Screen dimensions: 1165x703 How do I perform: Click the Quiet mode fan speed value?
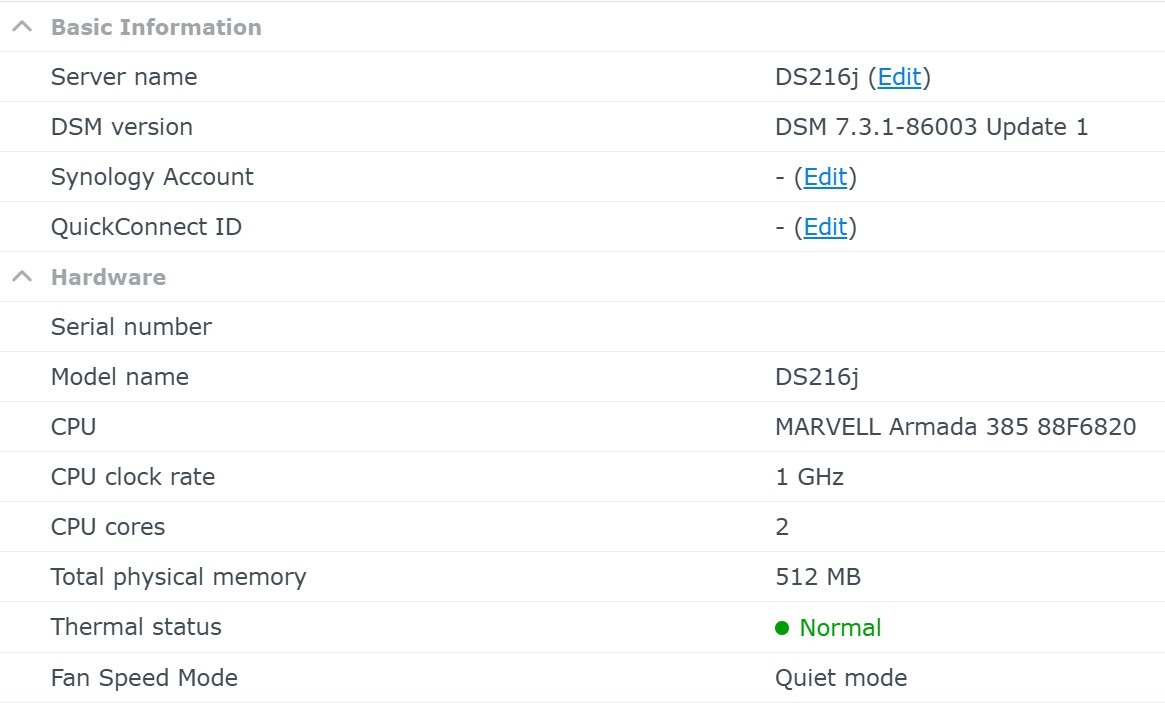pyautogui.click(x=840, y=678)
